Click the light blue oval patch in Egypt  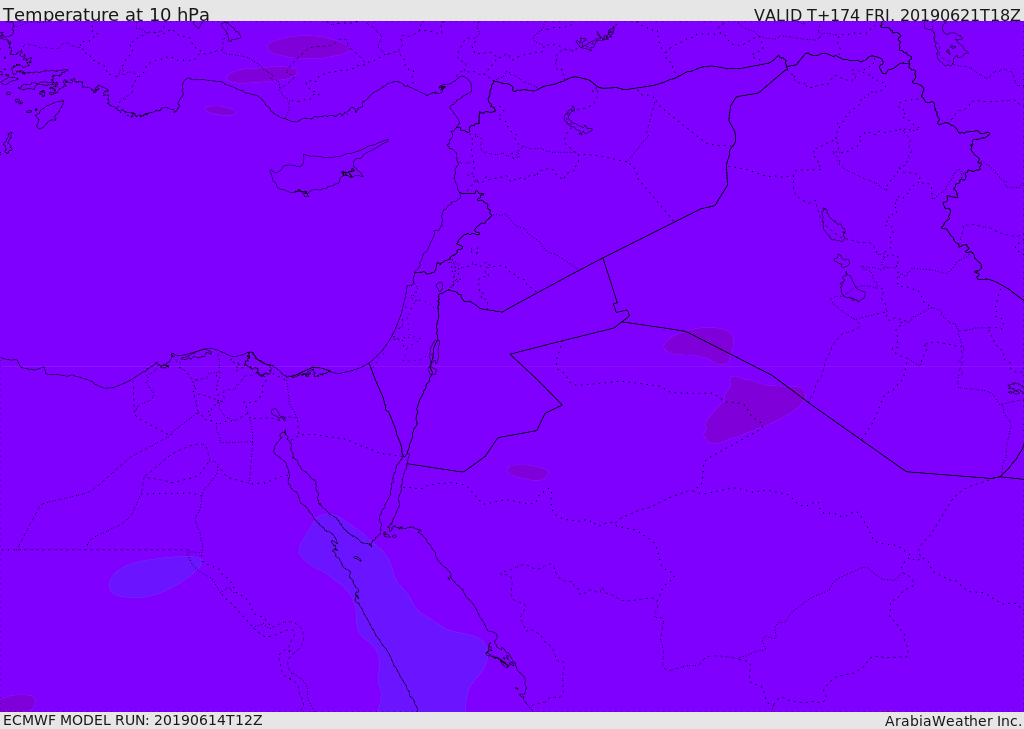(x=155, y=576)
